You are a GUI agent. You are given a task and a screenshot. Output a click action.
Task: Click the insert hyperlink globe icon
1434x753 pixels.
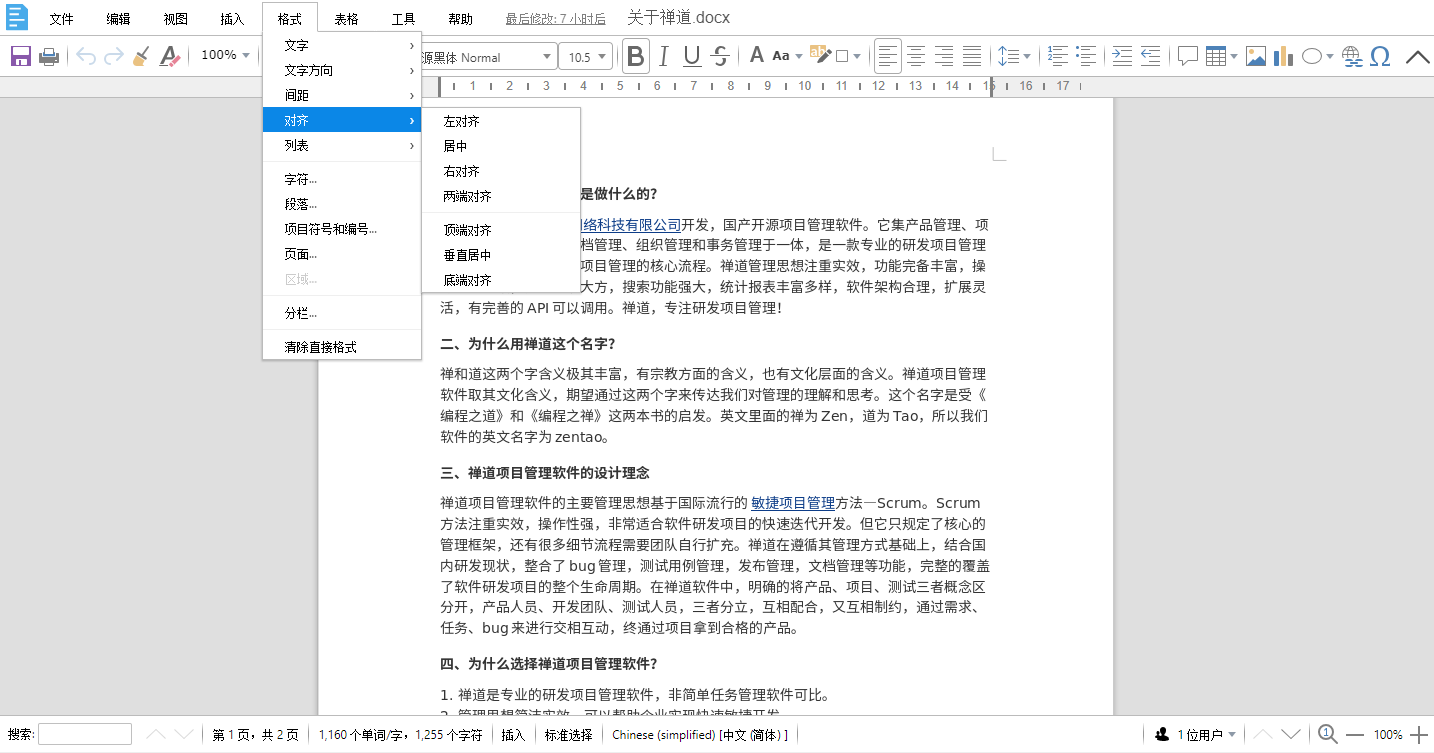tap(1352, 56)
